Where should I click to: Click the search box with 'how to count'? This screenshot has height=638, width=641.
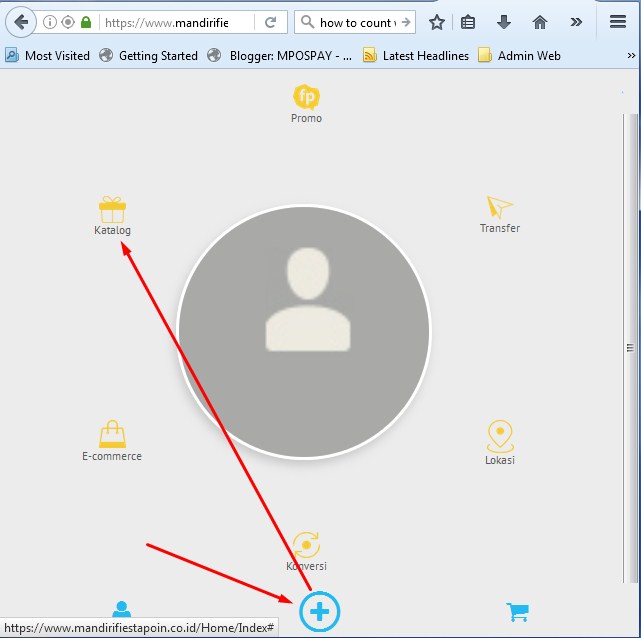(x=356, y=22)
